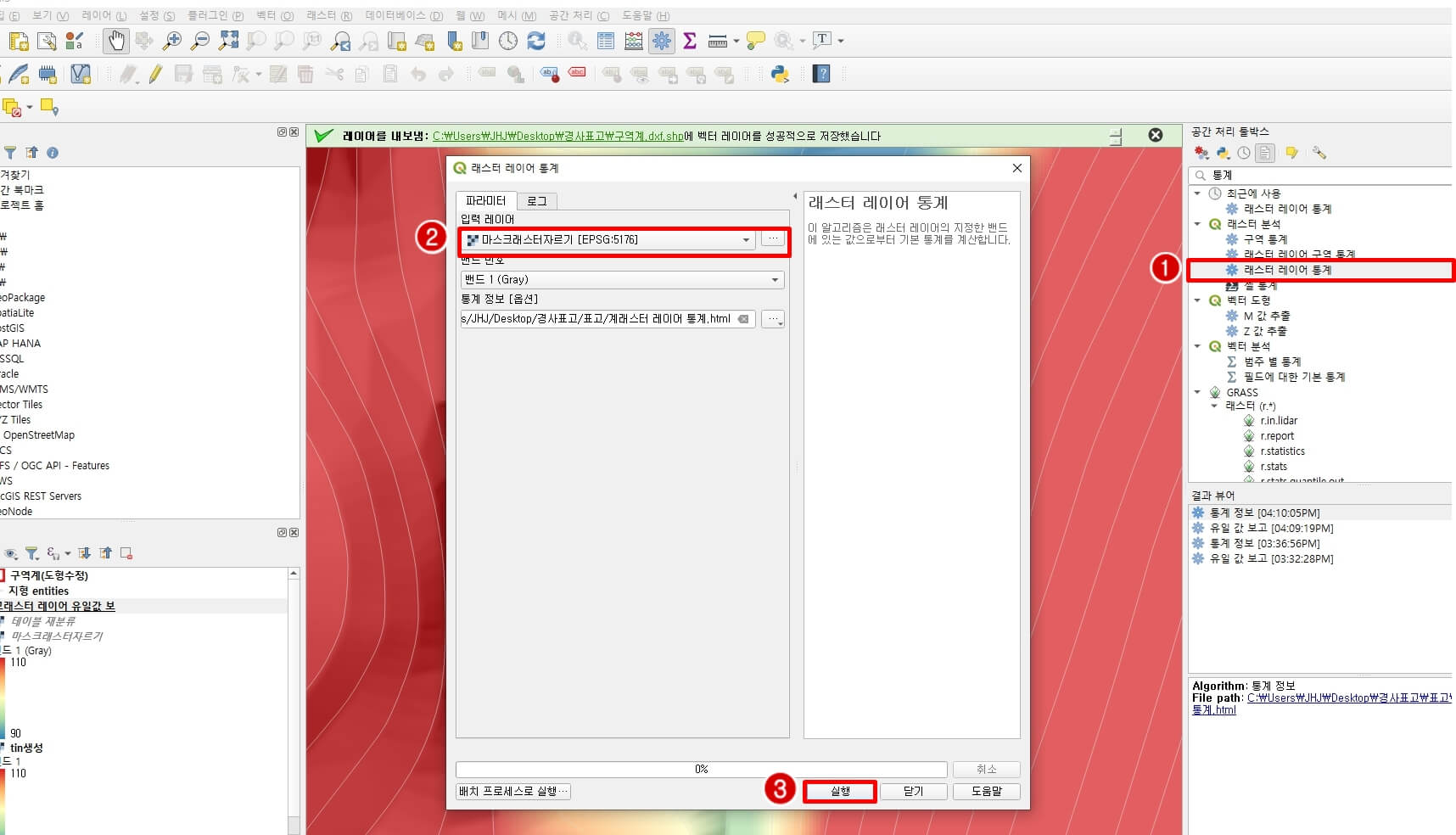Click the layers panel filter legend icon
Image resolution: width=1456 pixels, height=835 pixels.
pos(31,553)
